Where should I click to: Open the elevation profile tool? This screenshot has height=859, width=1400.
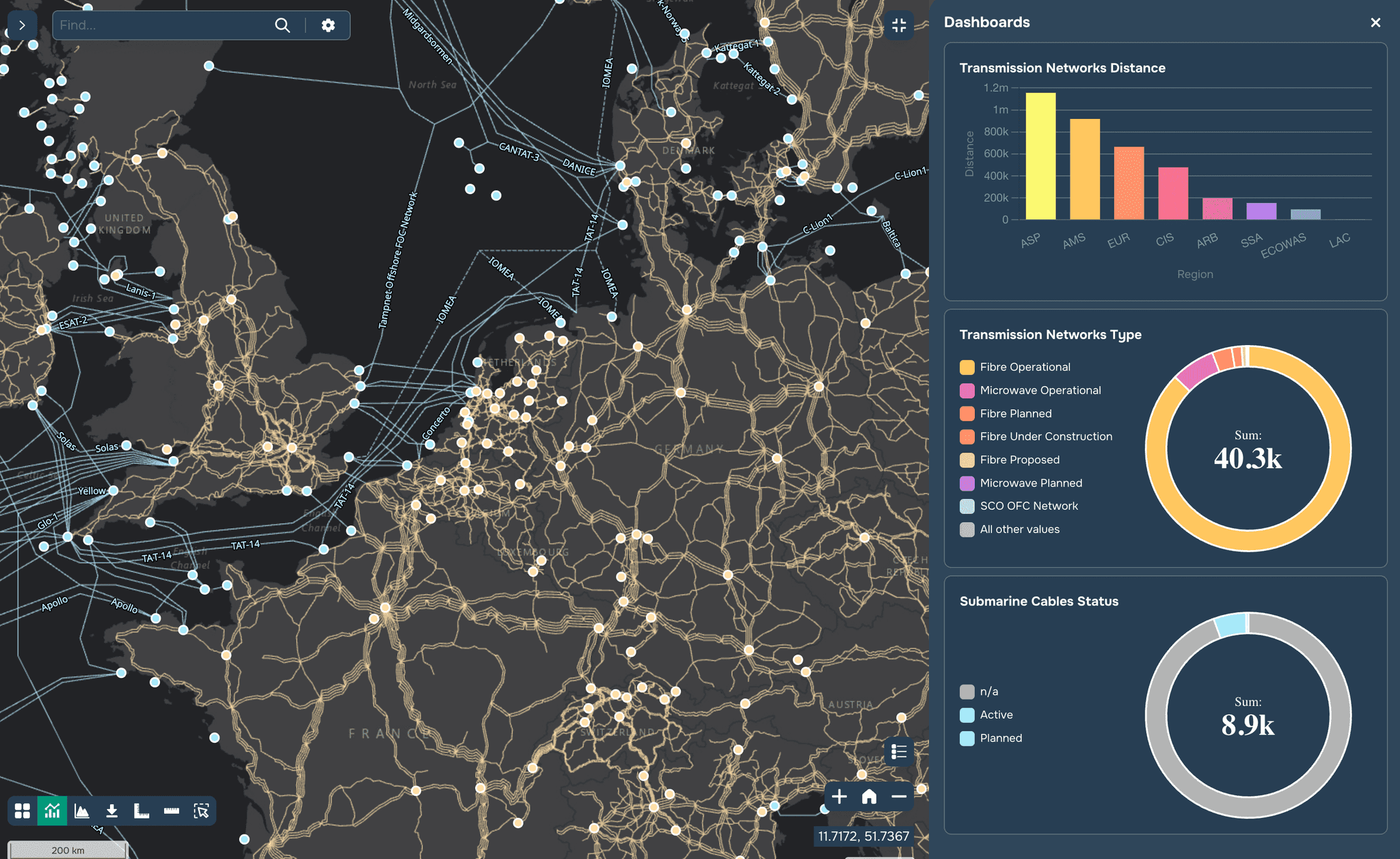tap(82, 810)
